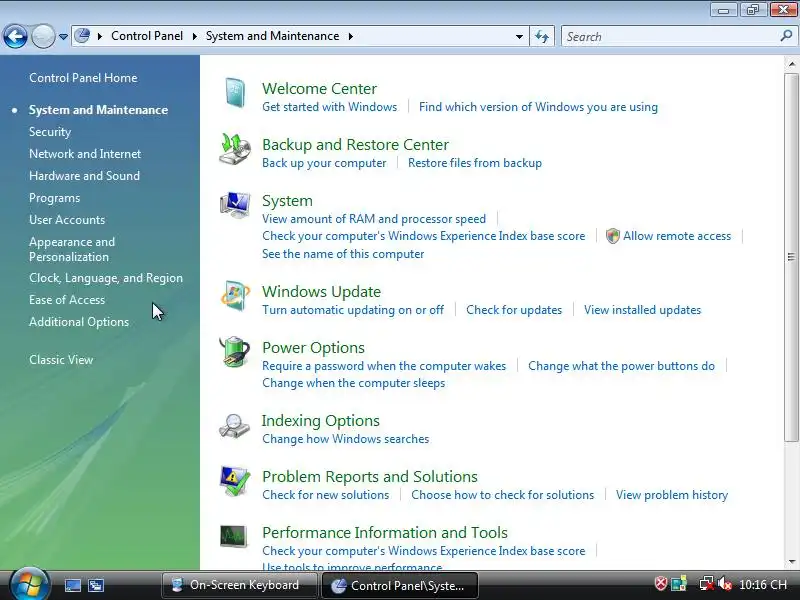The image size is (800, 600).
Task: Open Additional Options in sidebar
Action: tap(79, 322)
